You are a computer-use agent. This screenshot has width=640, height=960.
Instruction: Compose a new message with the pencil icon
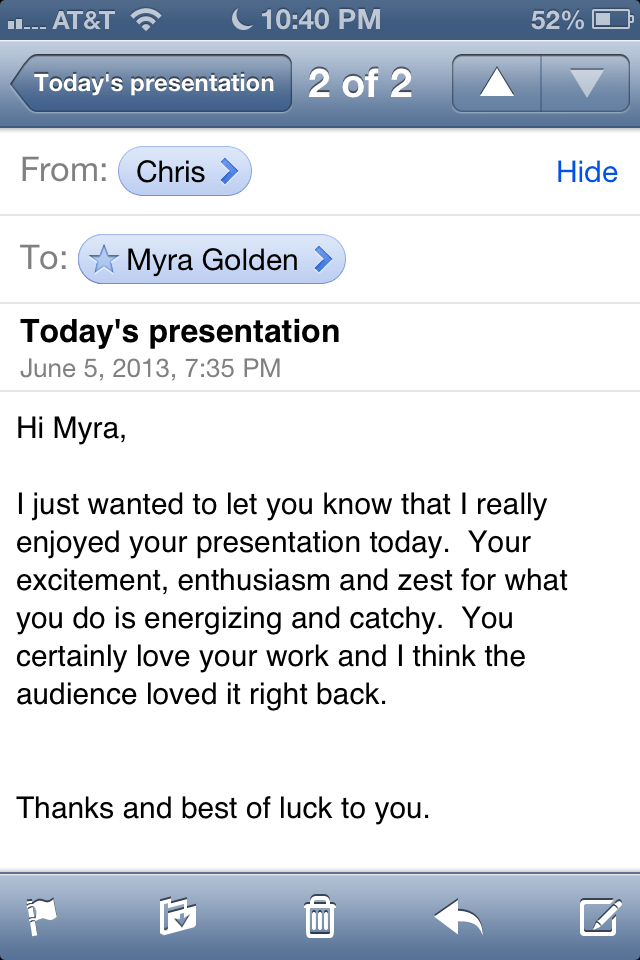pyautogui.click(x=601, y=915)
